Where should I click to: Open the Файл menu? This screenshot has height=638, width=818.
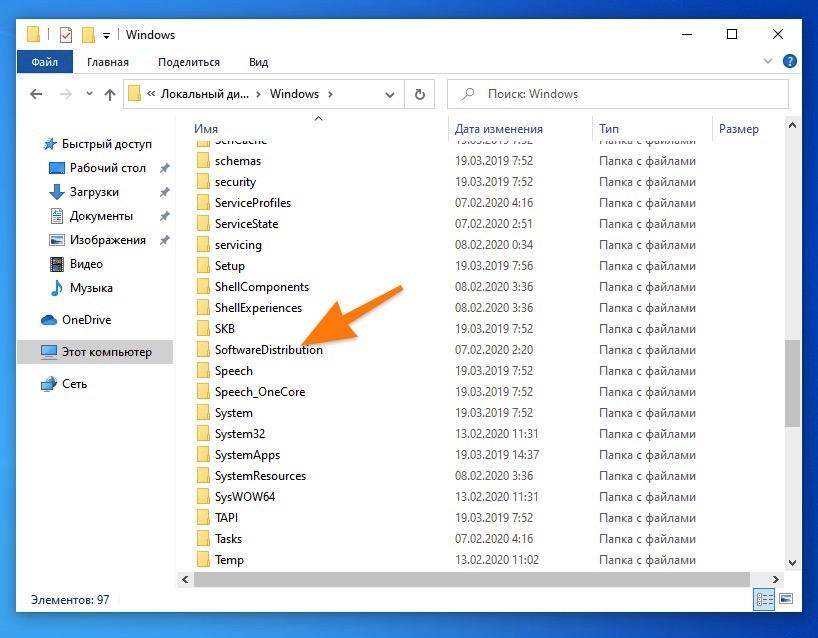45,62
